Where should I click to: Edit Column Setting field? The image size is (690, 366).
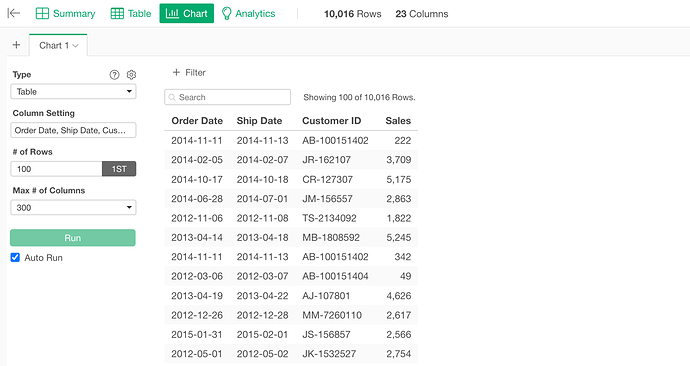(73, 130)
